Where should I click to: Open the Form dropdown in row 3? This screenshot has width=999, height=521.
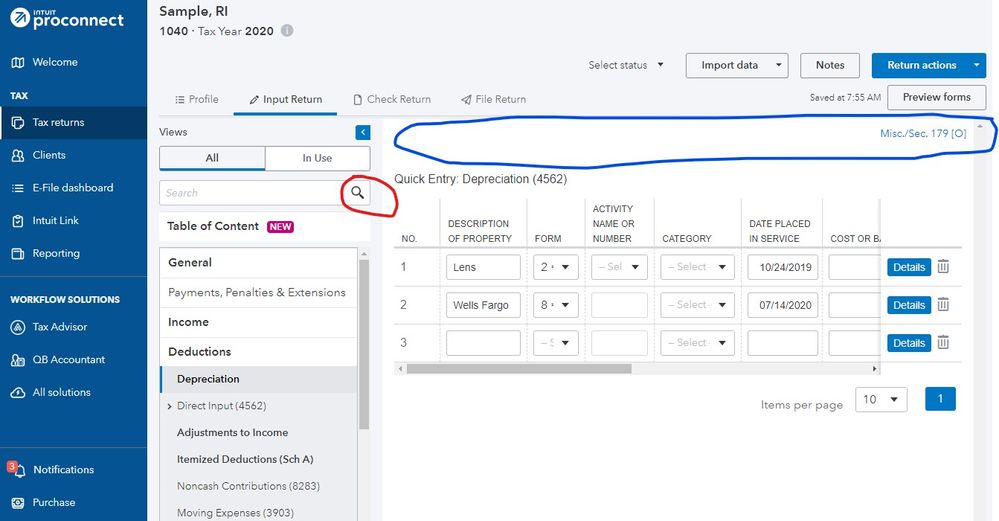tap(556, 343)
